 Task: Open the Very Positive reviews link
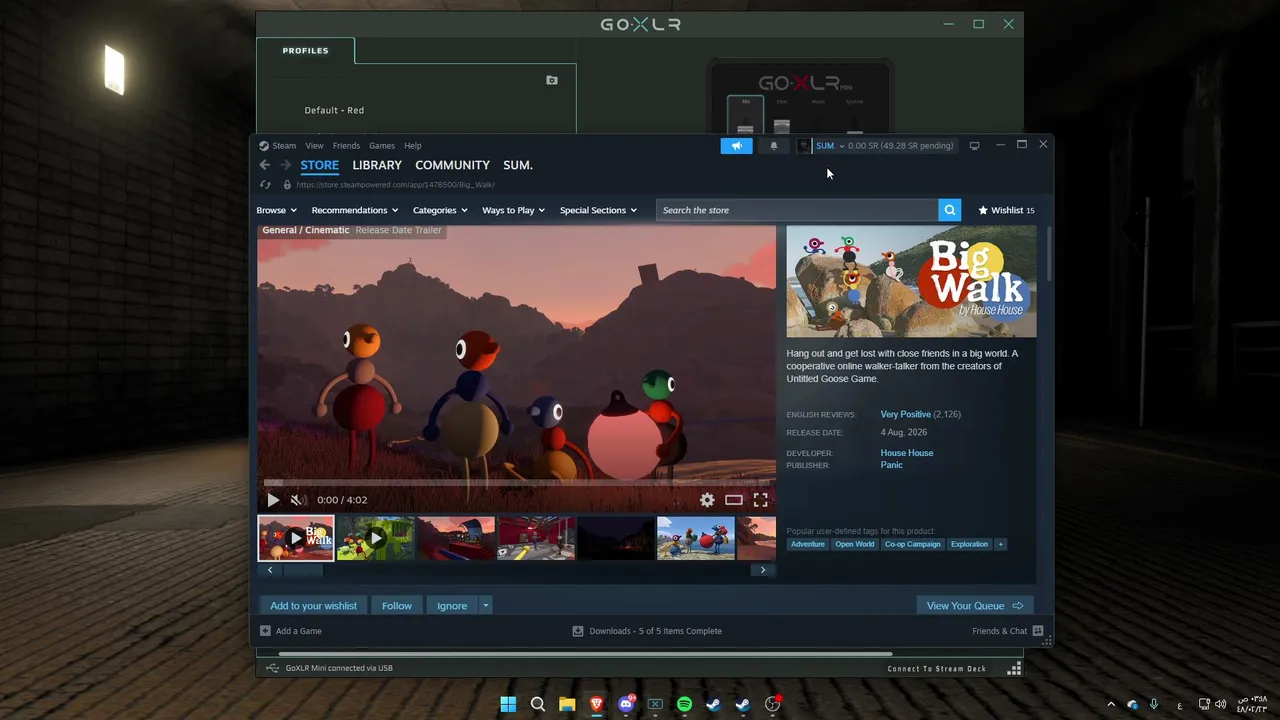(906, 414)
